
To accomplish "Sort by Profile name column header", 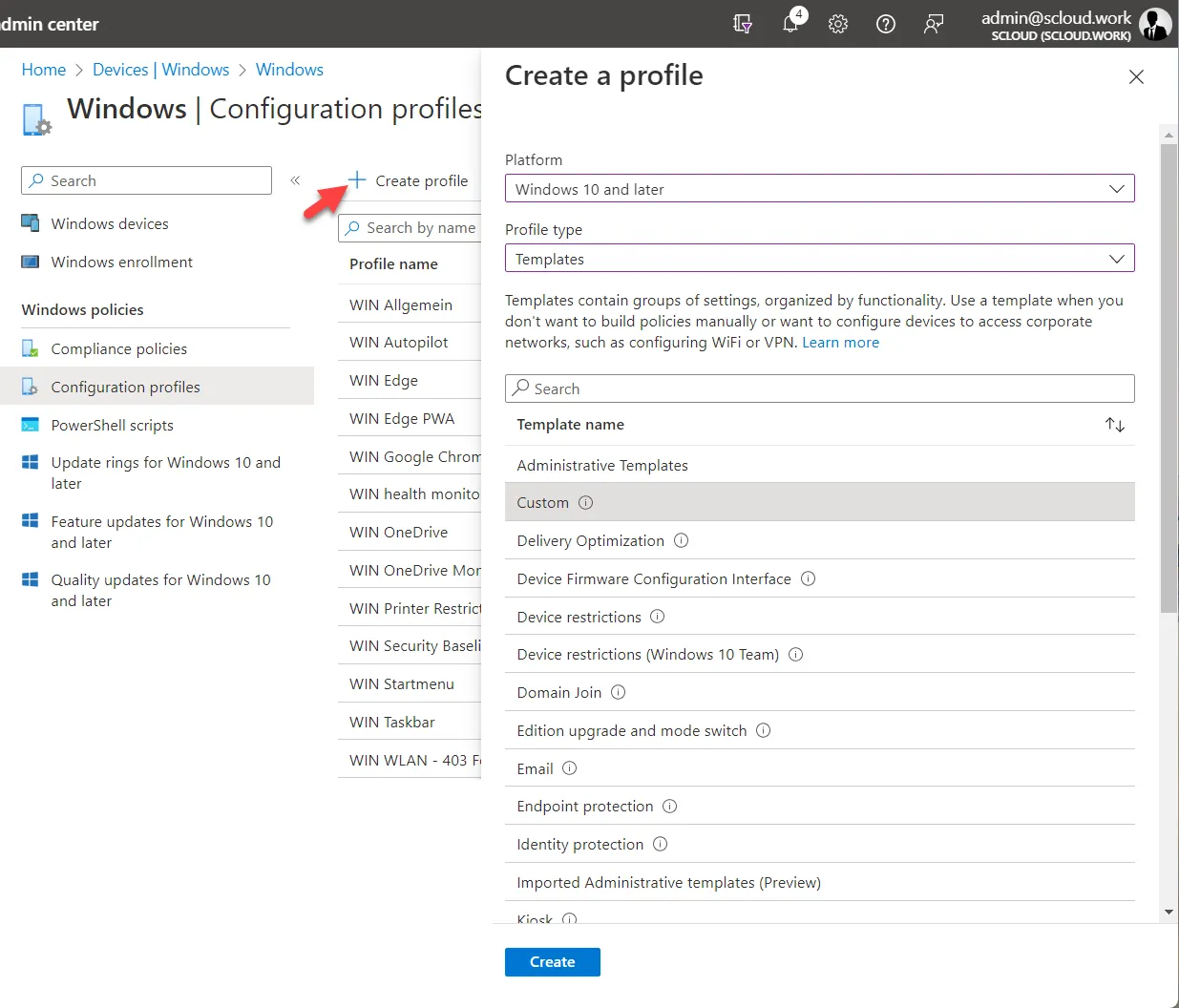I will pos(393,263).
